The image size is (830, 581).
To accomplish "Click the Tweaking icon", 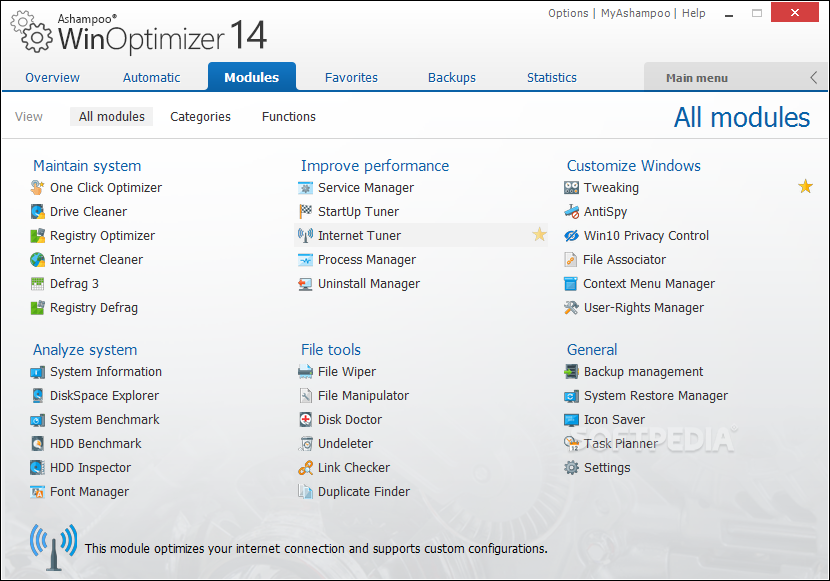I will pyautogui.click(x=571, y=188).
